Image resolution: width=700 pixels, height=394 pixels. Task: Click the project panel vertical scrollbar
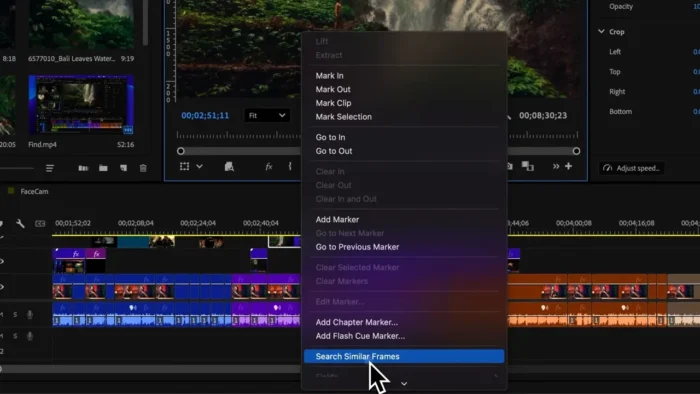[x=145, y=22]
